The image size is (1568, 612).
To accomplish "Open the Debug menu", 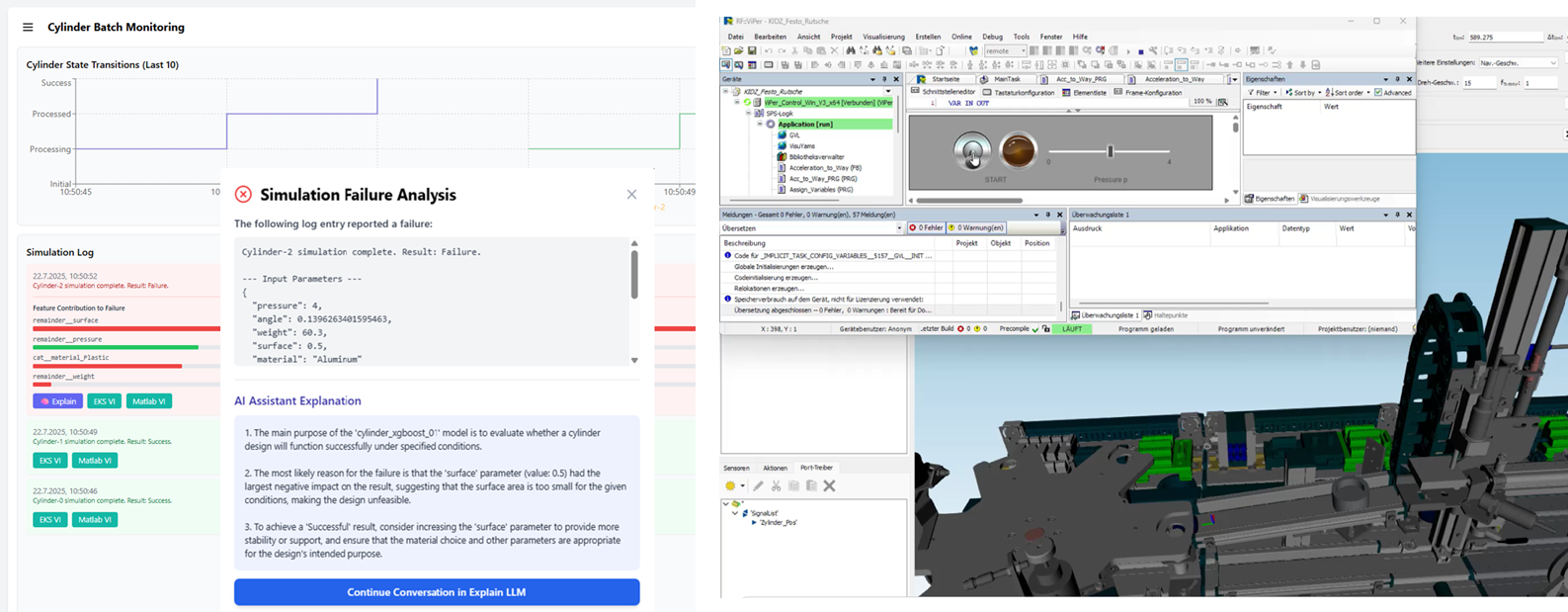I will coord(992,37).
